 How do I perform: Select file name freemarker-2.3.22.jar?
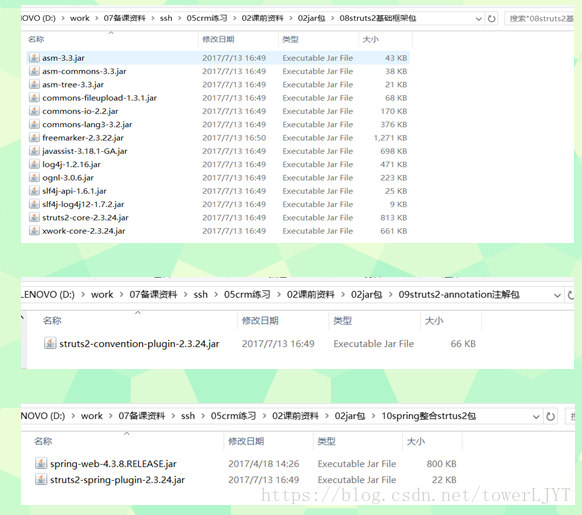tap(83, 138)
